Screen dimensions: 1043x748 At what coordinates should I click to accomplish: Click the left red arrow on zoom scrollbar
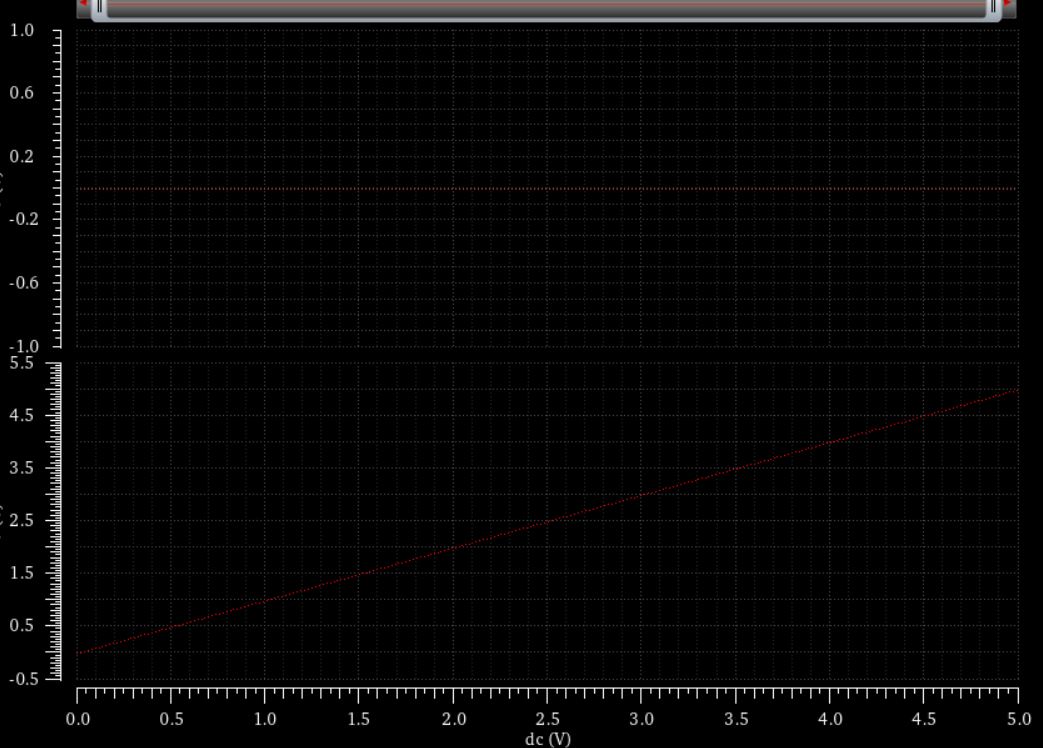(x=83, y=5)
